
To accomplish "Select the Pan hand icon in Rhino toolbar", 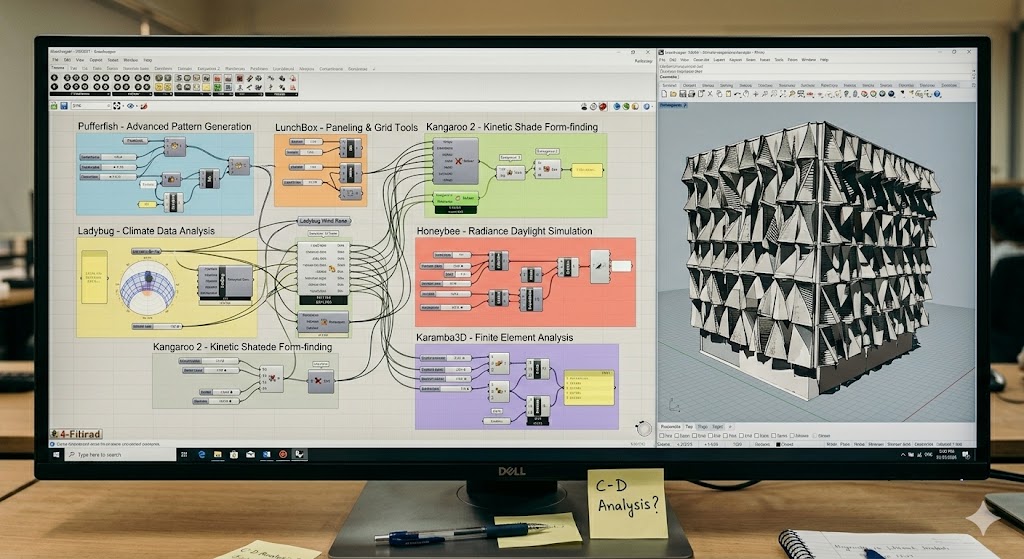I will [x=746, y=94].
